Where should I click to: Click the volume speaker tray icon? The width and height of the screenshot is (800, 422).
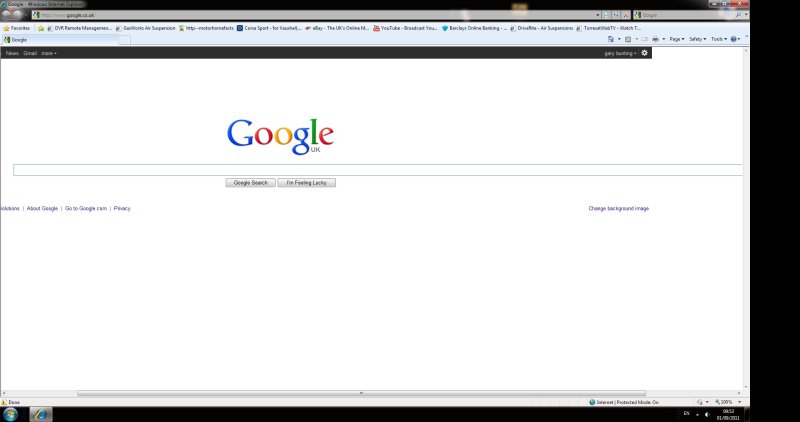pos(707,414)
